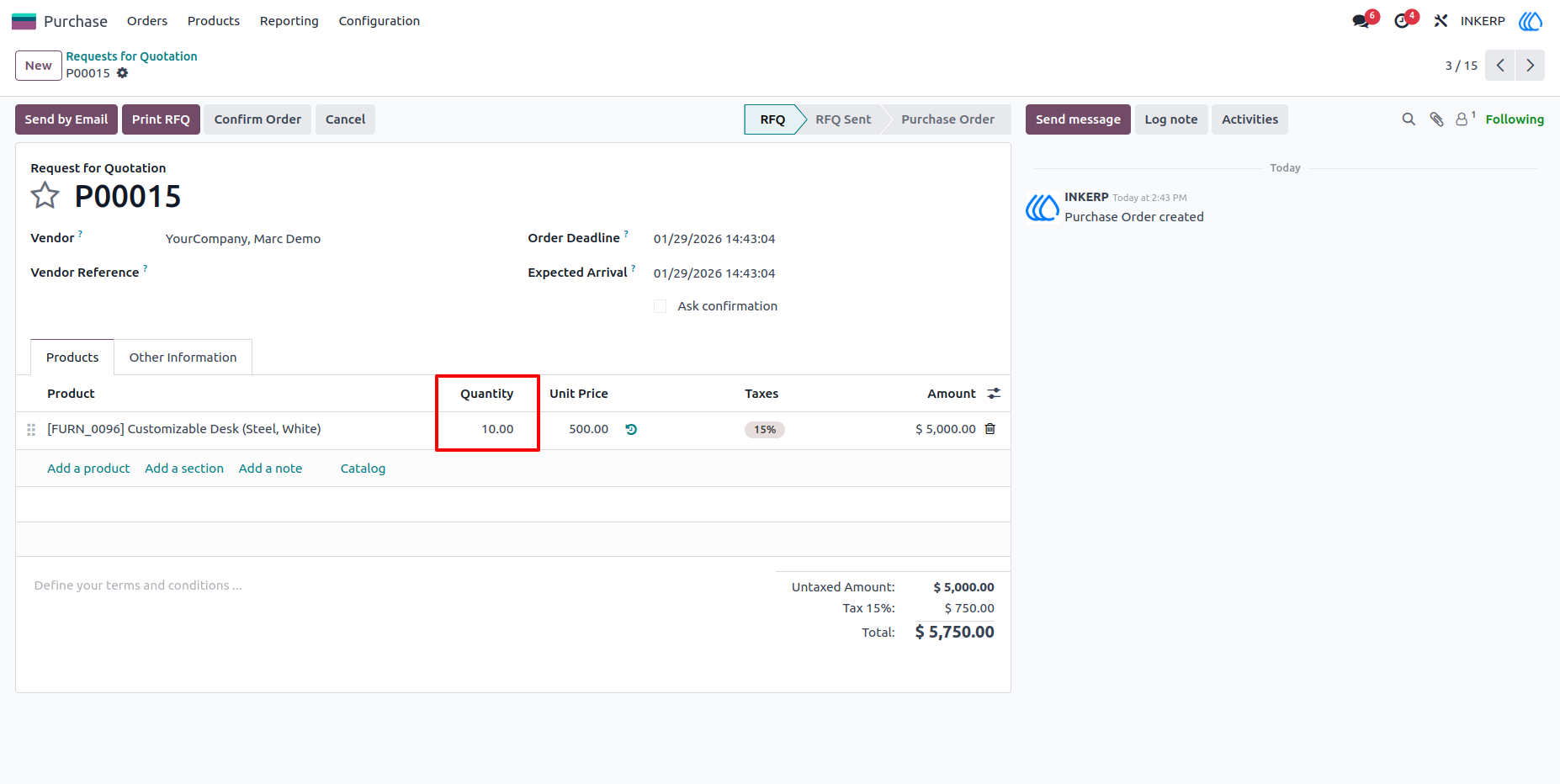Tick the Ask confirmation checkbox
Screen dimensions: 1560x784
tap(661, 306)
